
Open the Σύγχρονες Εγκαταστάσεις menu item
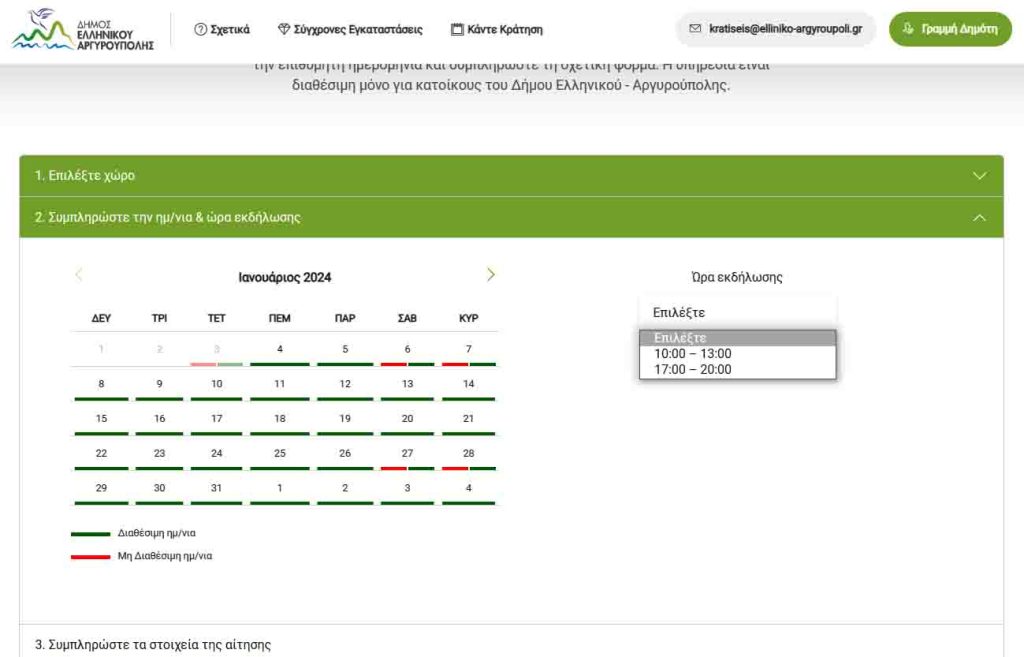358,30
